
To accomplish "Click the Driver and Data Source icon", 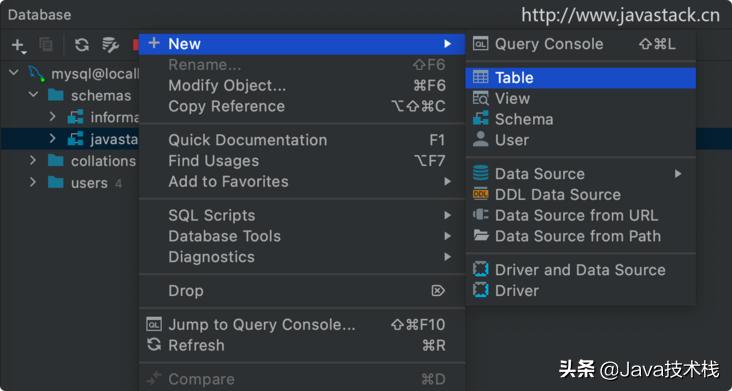I will click(480, 269).
